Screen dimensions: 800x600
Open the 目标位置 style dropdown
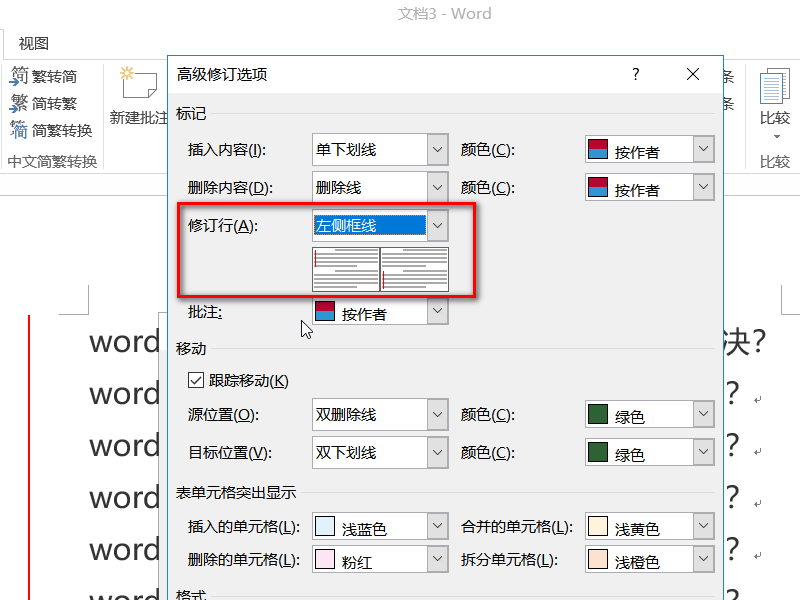point(437,452)
